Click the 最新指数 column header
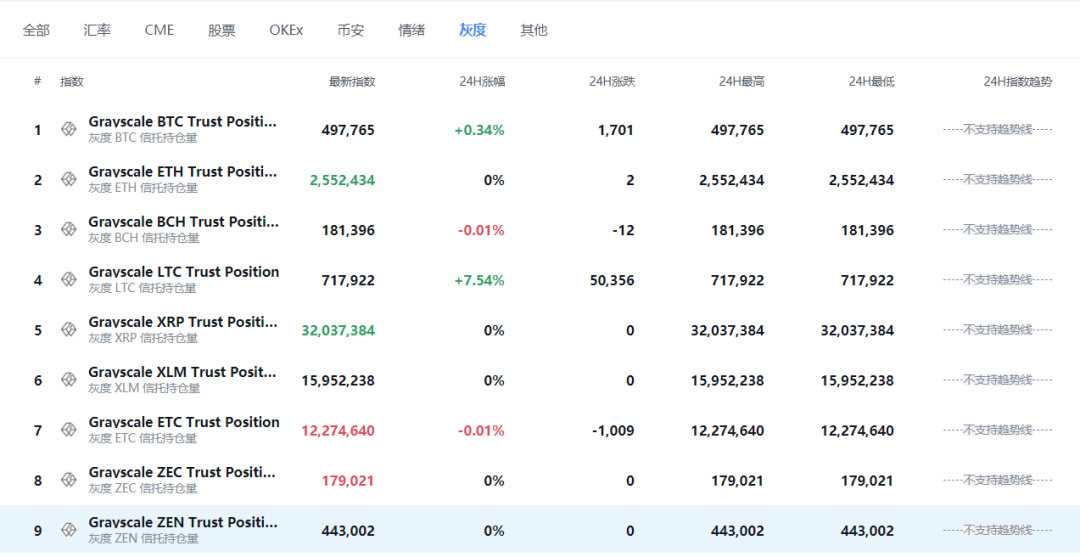The height and width of the screenshot is (557, 1080). pyautogui.click(x=352, y=82)
